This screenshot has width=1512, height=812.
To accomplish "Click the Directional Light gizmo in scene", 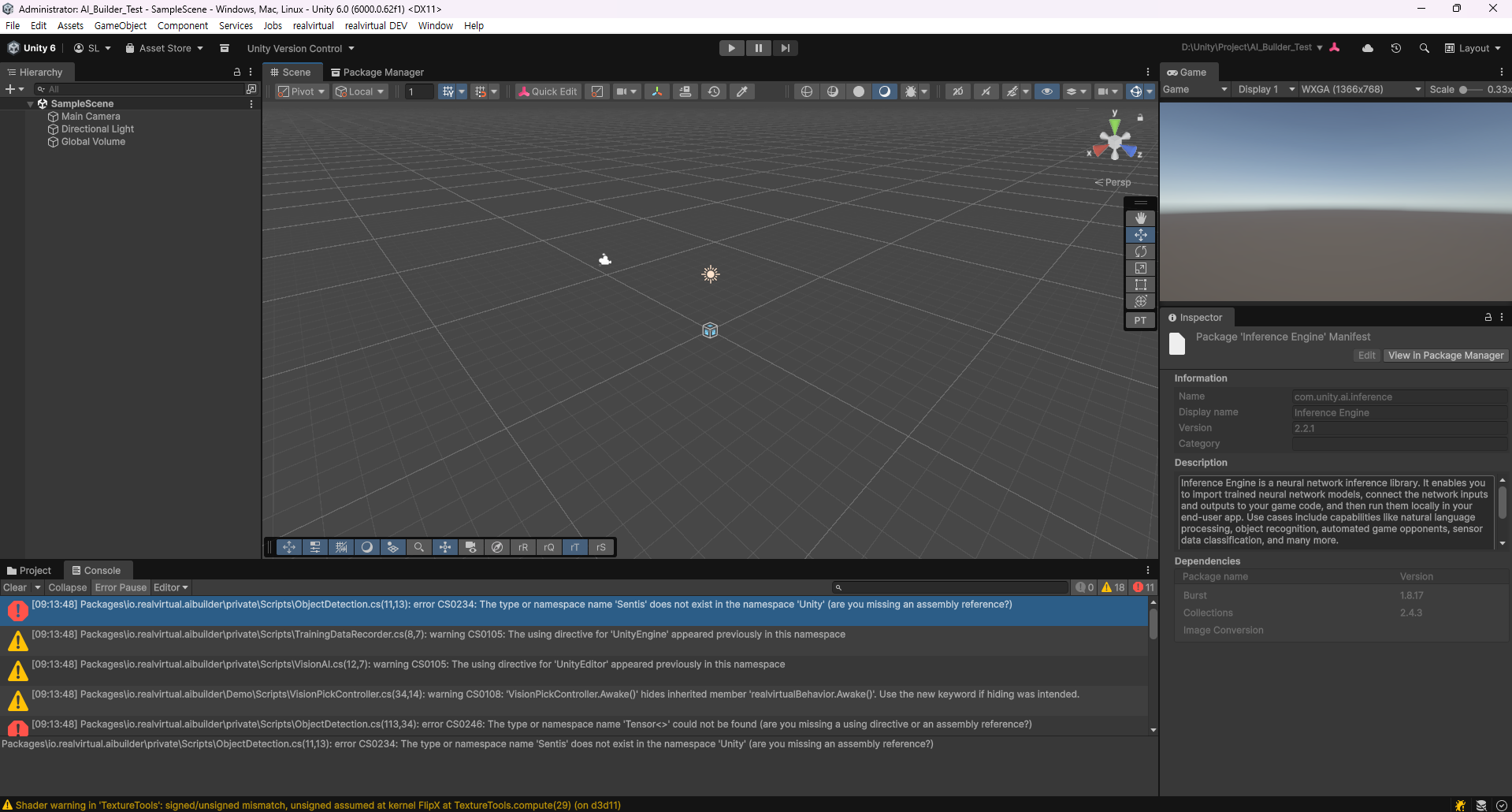I will (711, 274).
